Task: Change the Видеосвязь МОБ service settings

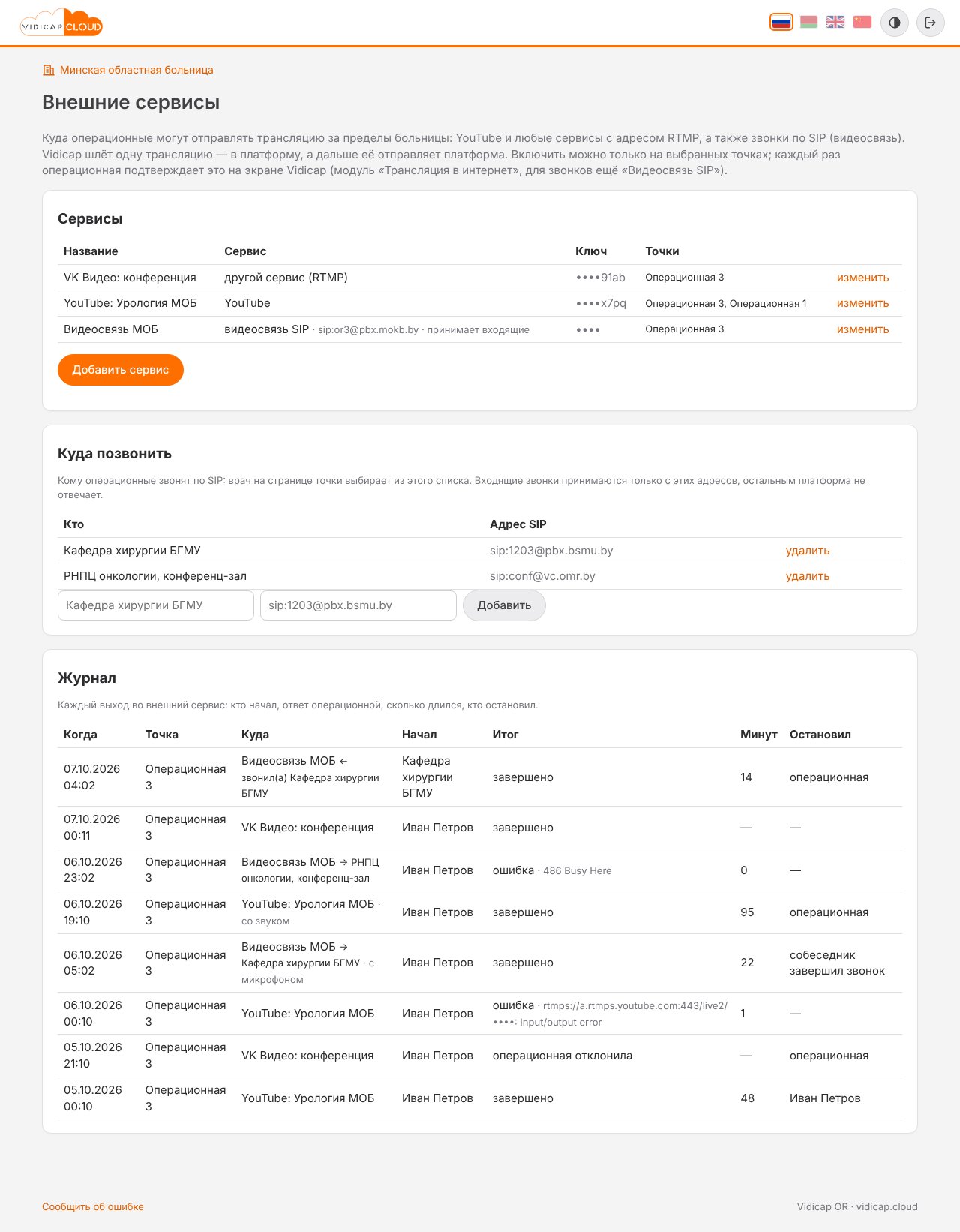Action: [x=862, y=329]
